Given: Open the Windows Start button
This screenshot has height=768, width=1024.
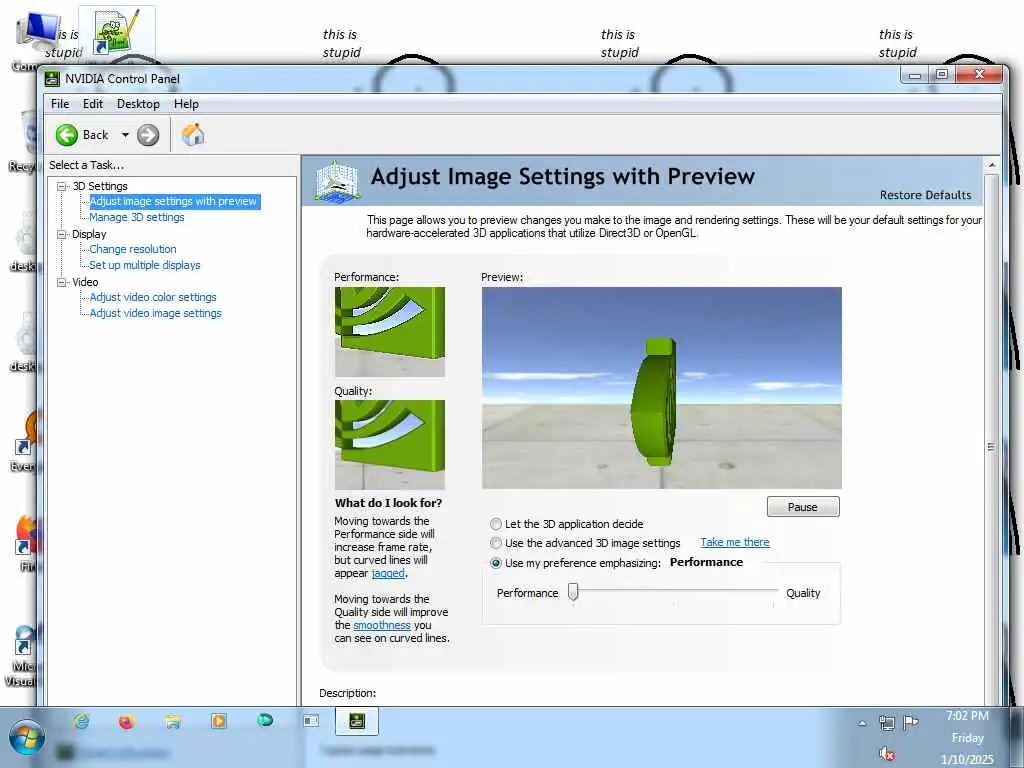Looking at the screenshot, I should 26,738.
